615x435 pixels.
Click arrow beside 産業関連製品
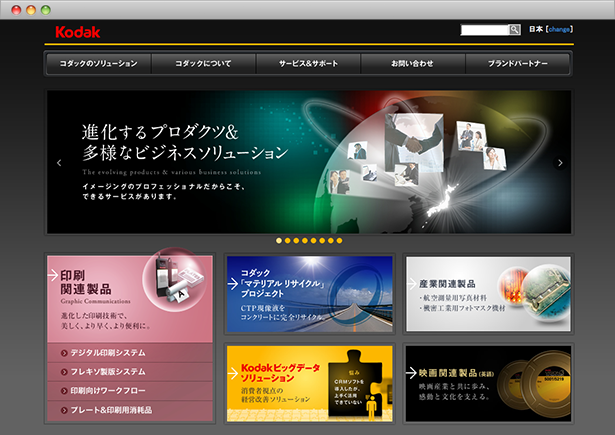[x=412, y=284]
